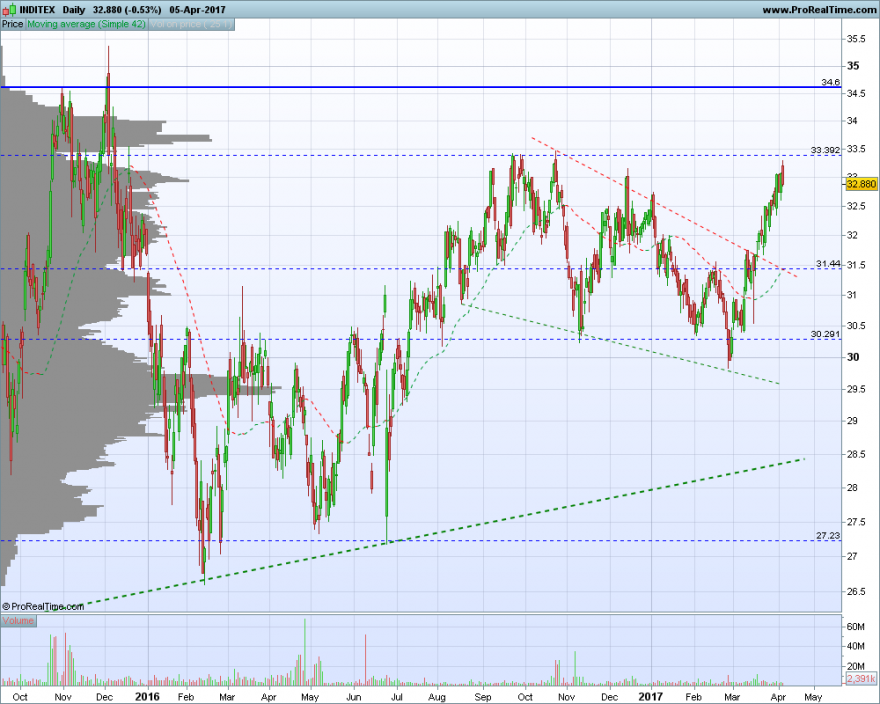Screen dimensions: 880x704
Task: Select the 31.44 level label
Action: (828, 264)
